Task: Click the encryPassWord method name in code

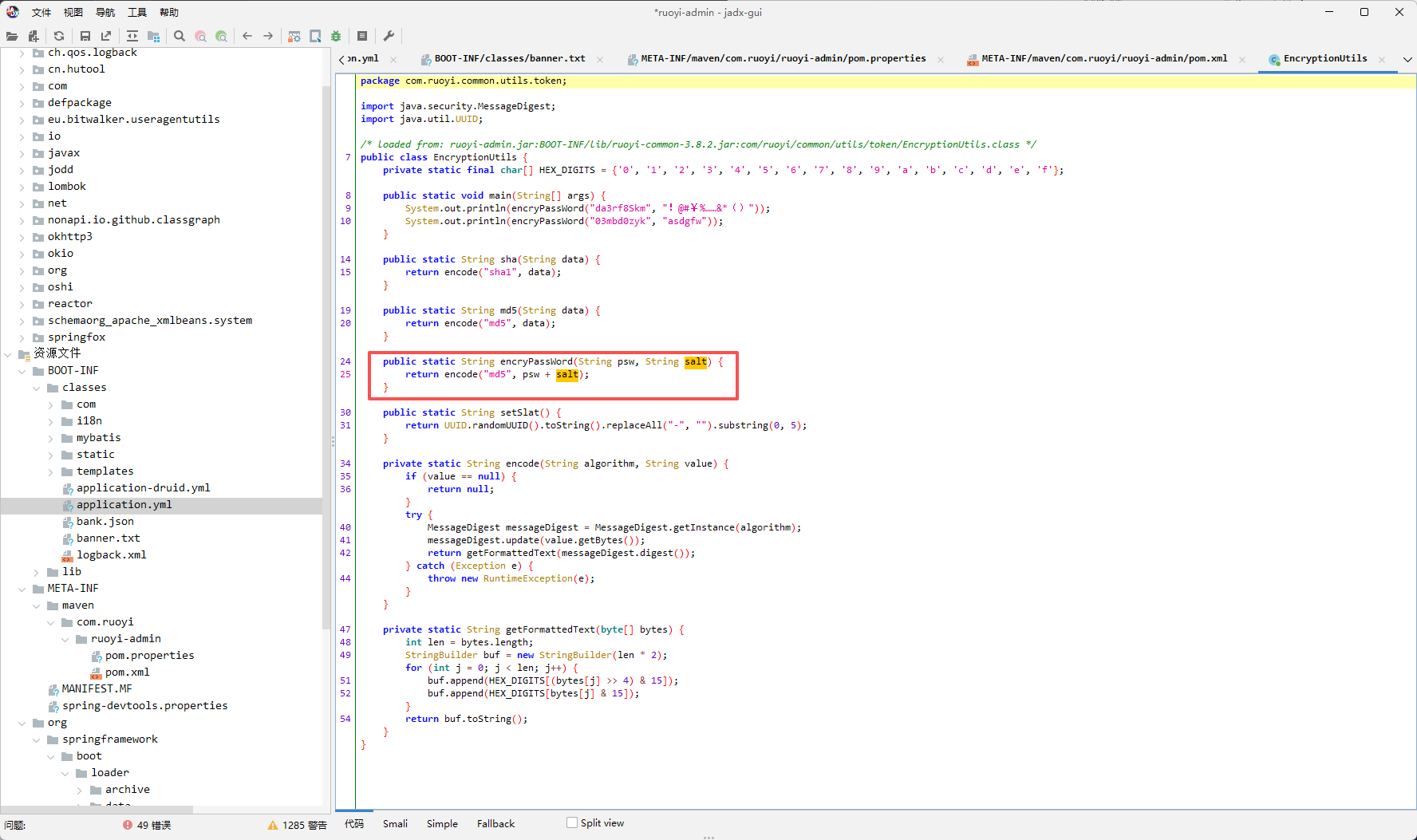Action: pyautogui.click(x=537, y=361)
